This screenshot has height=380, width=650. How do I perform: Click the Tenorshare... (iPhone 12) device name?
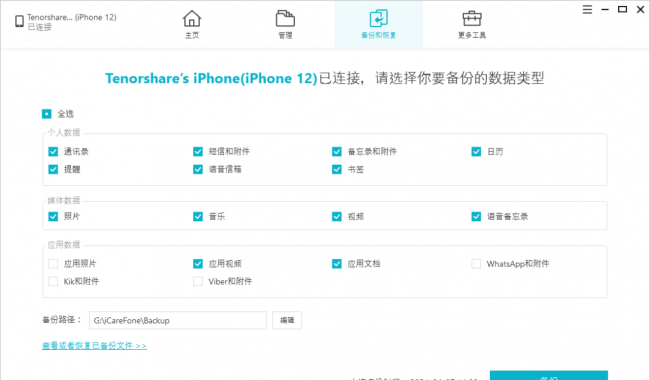(72, 17)
